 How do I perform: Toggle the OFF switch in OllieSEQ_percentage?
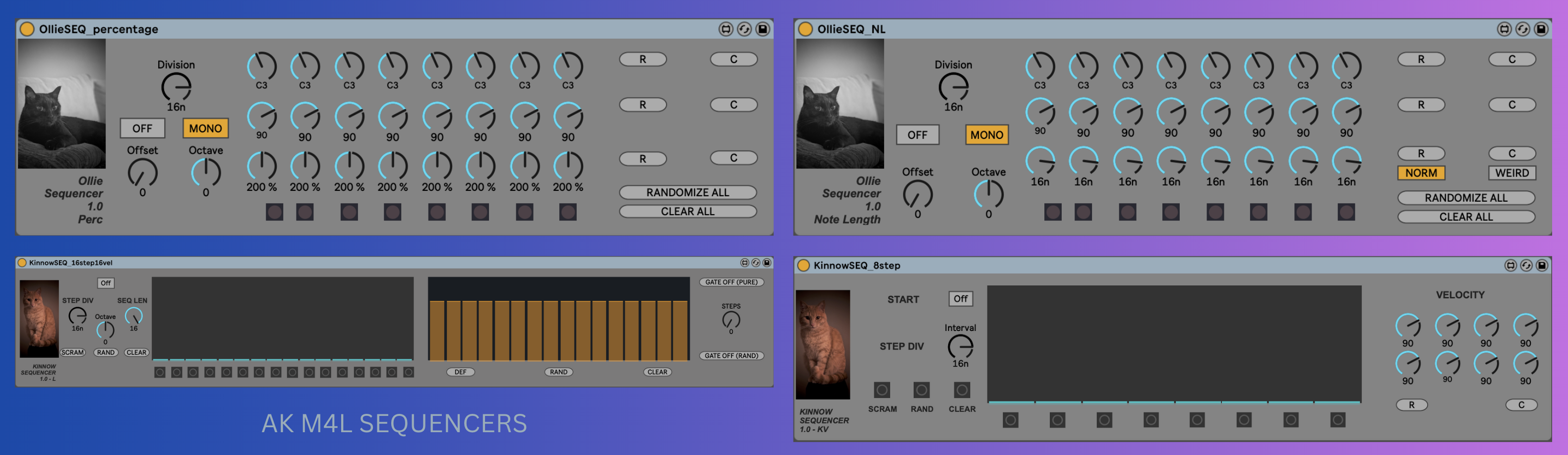142,128
